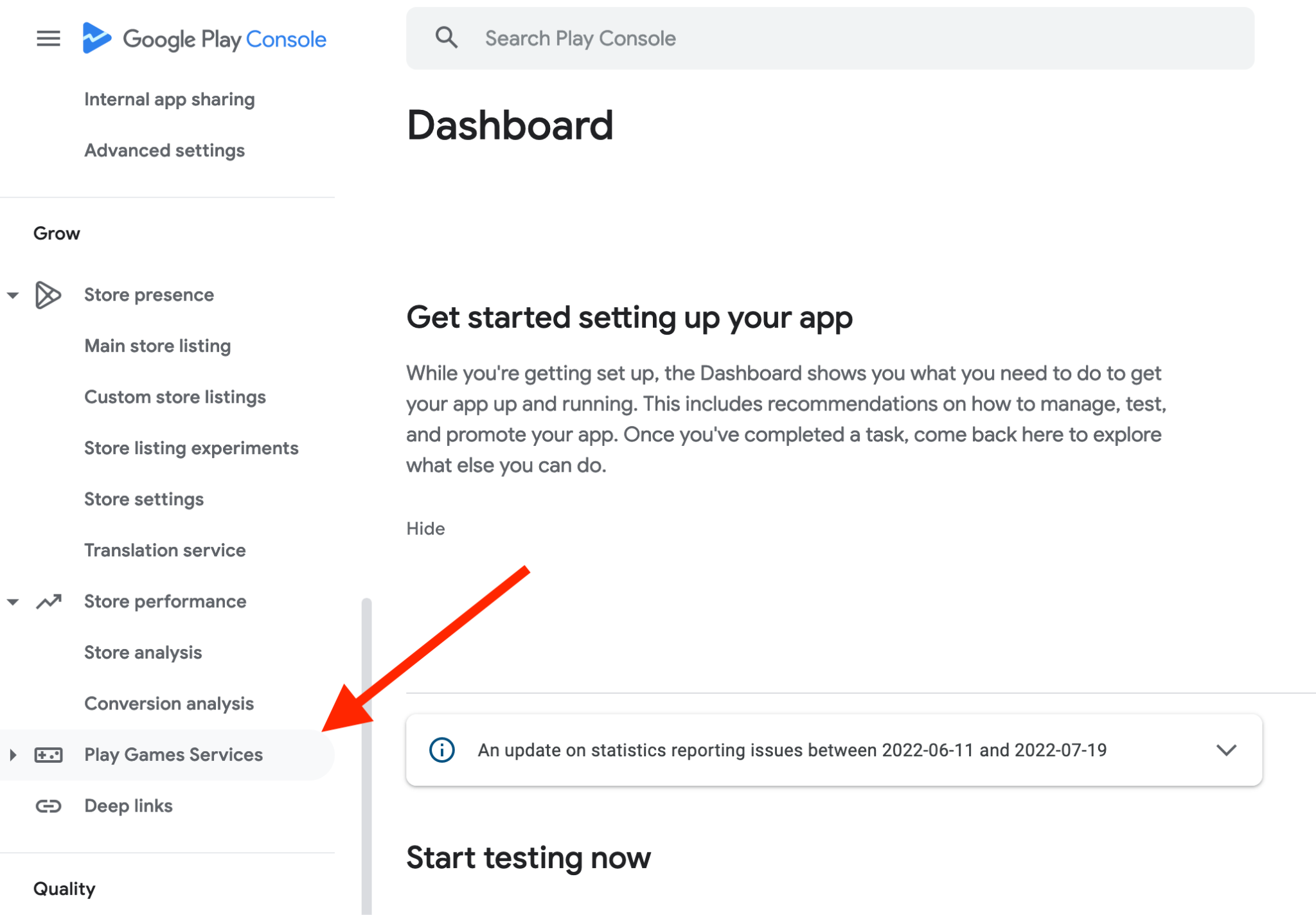Go to Custom store listings
This screenshot has width=1316, height=915.
tap(175, 396)
